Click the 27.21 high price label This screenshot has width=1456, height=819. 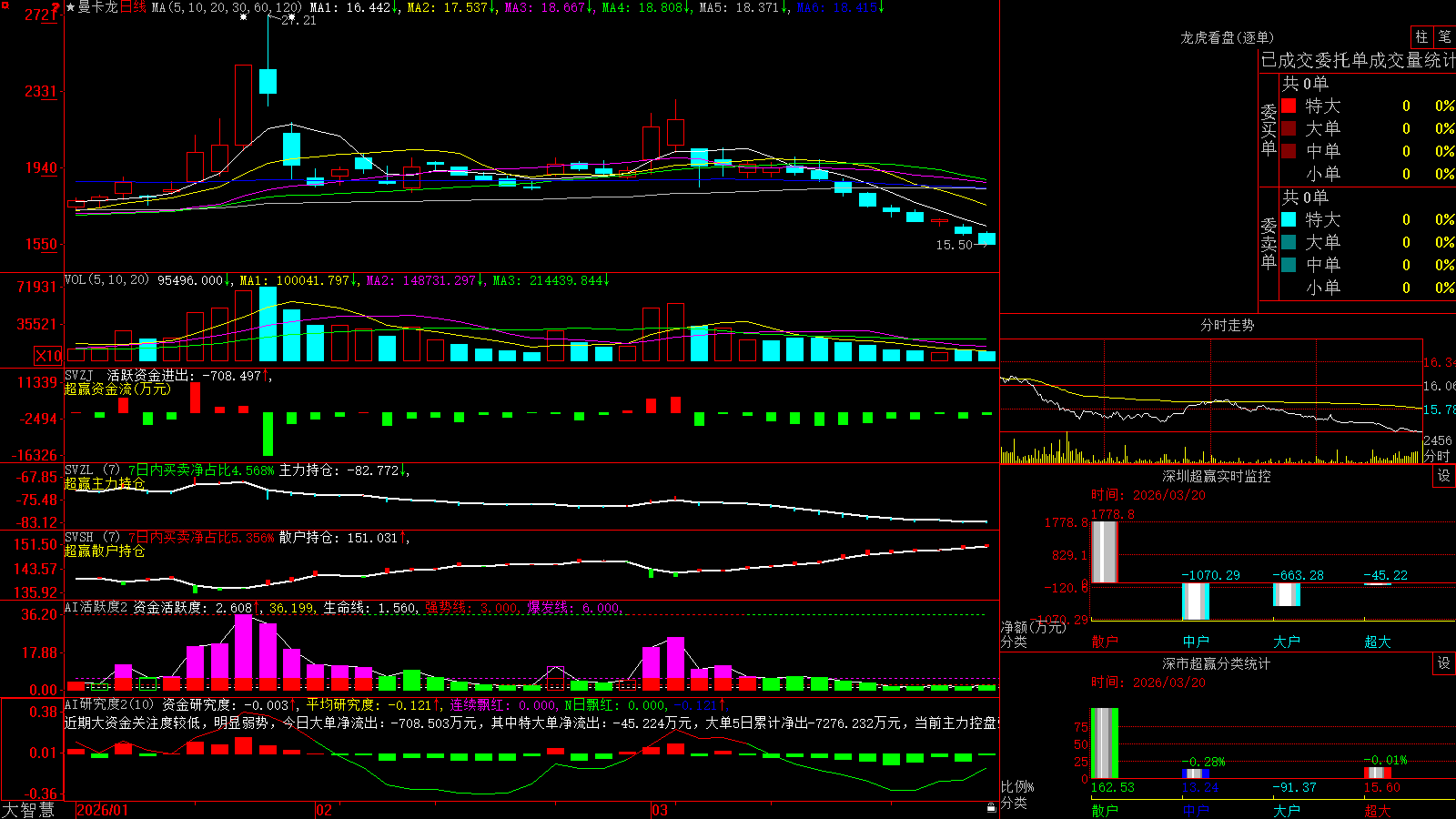tap(298, 20)
